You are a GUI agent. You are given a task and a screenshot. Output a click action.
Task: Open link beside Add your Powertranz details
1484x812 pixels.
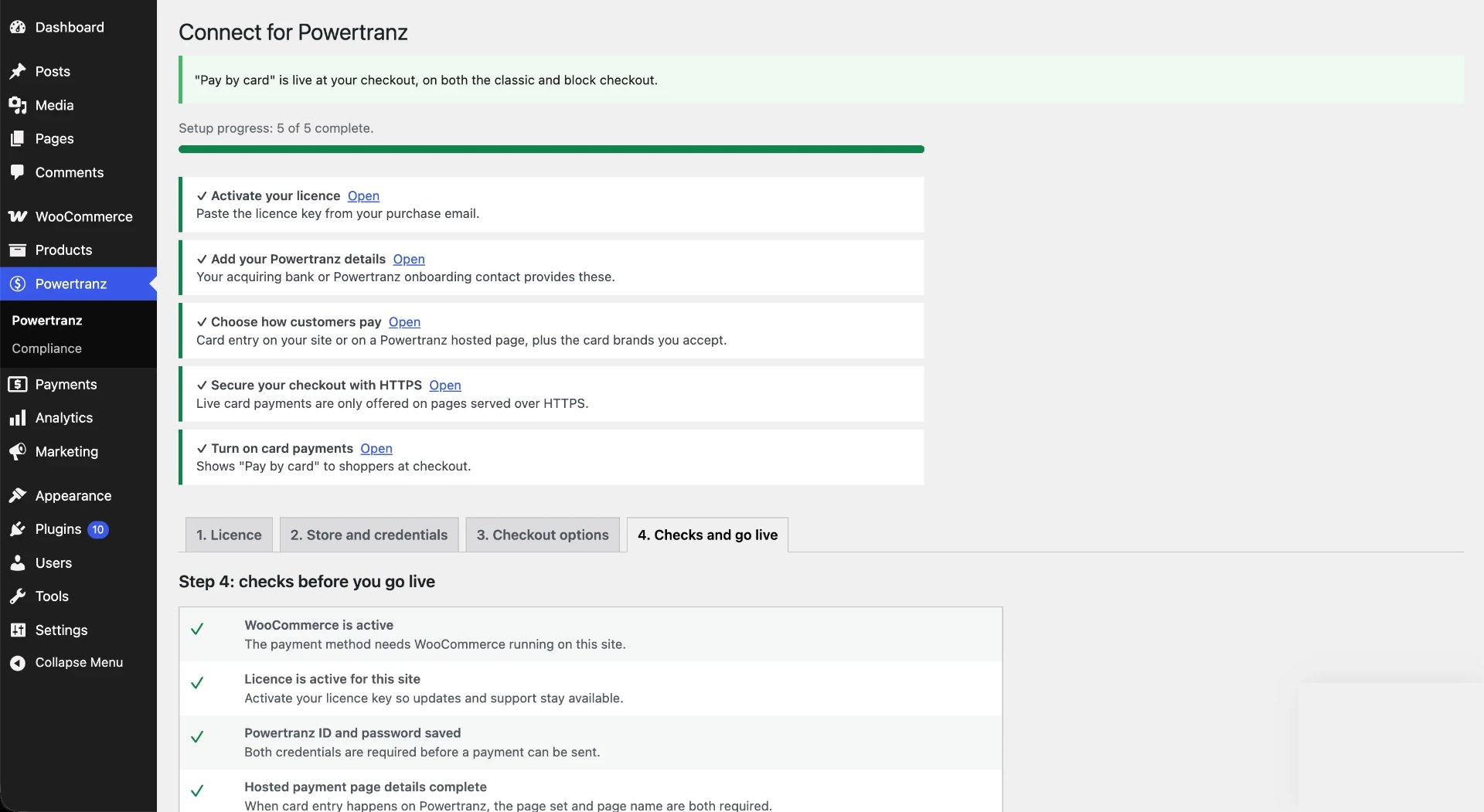pyautogui.click(x=409, y=259)
